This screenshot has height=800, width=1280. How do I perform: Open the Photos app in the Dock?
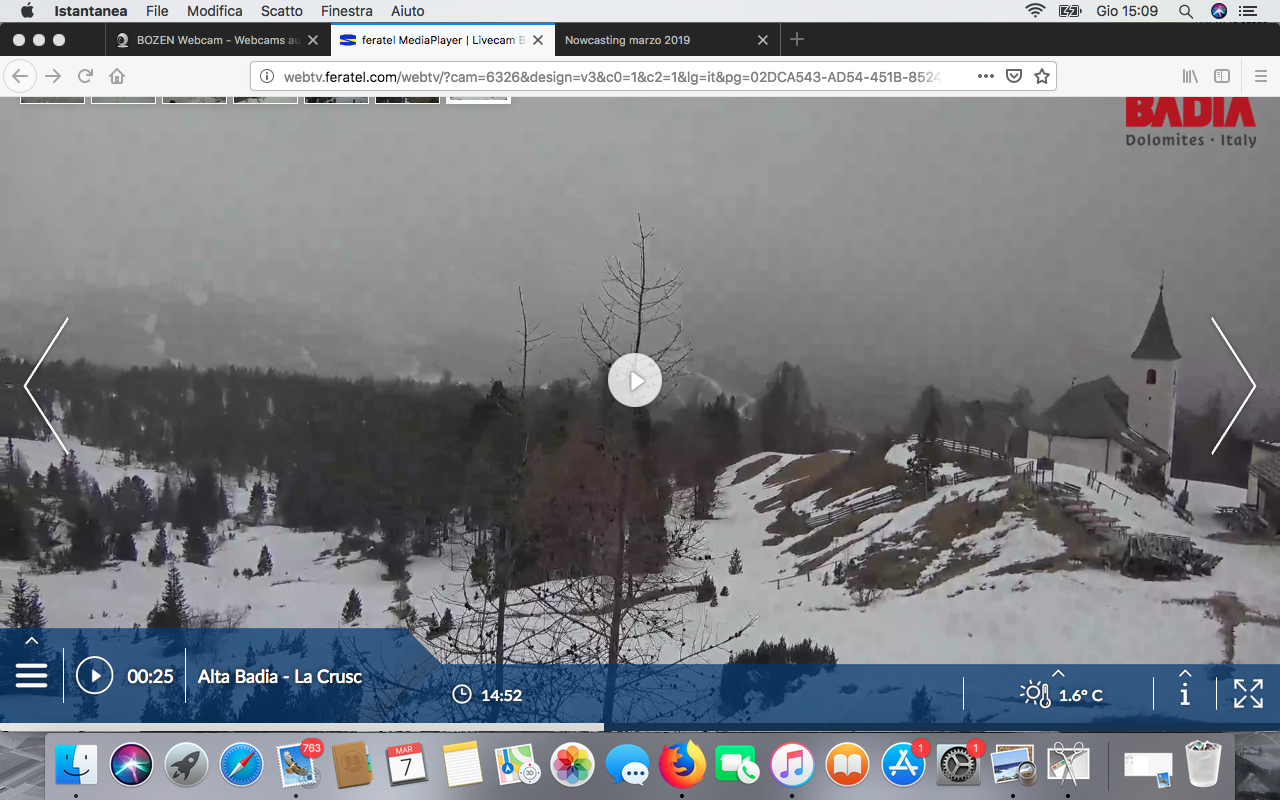click(573, 766)
